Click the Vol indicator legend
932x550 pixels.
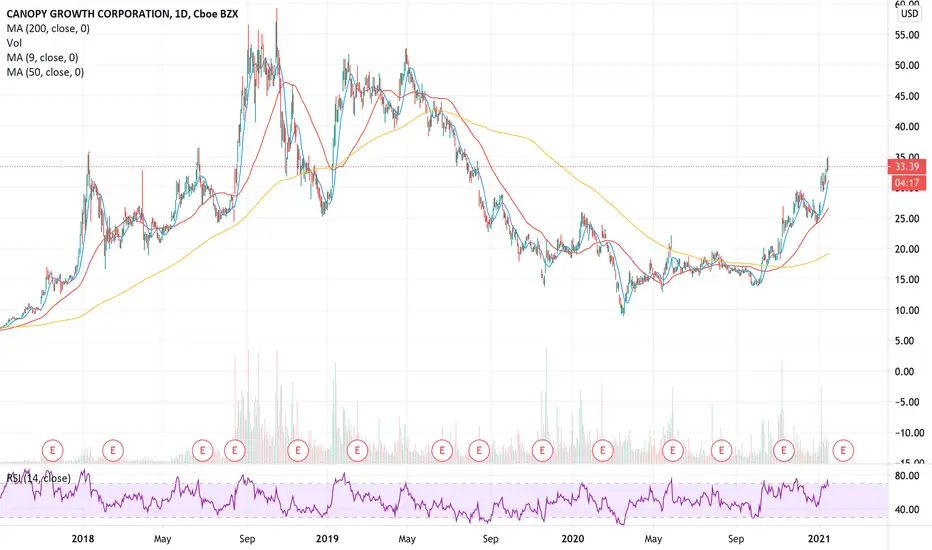coord(14,43)
